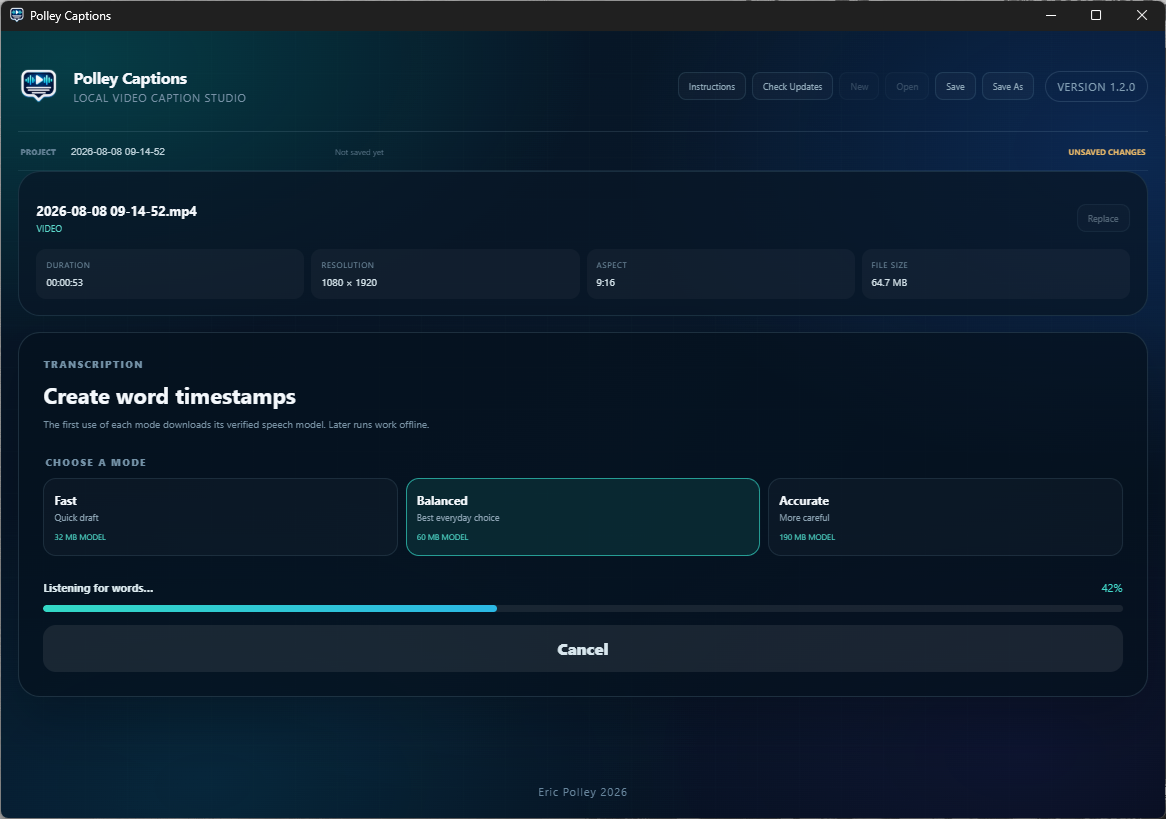Maximize the Polley Captions window
This screenshot has height=819, width=1166.
[1095, 16]
